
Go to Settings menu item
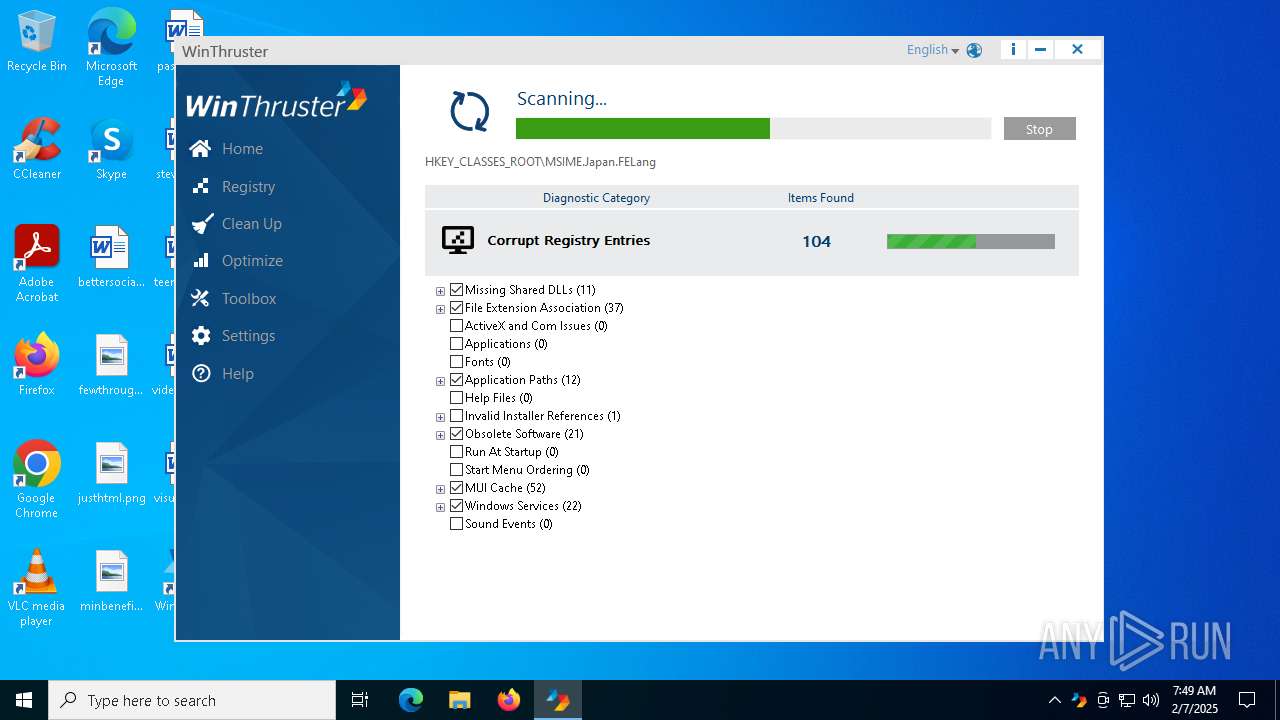tap(248, 335)
